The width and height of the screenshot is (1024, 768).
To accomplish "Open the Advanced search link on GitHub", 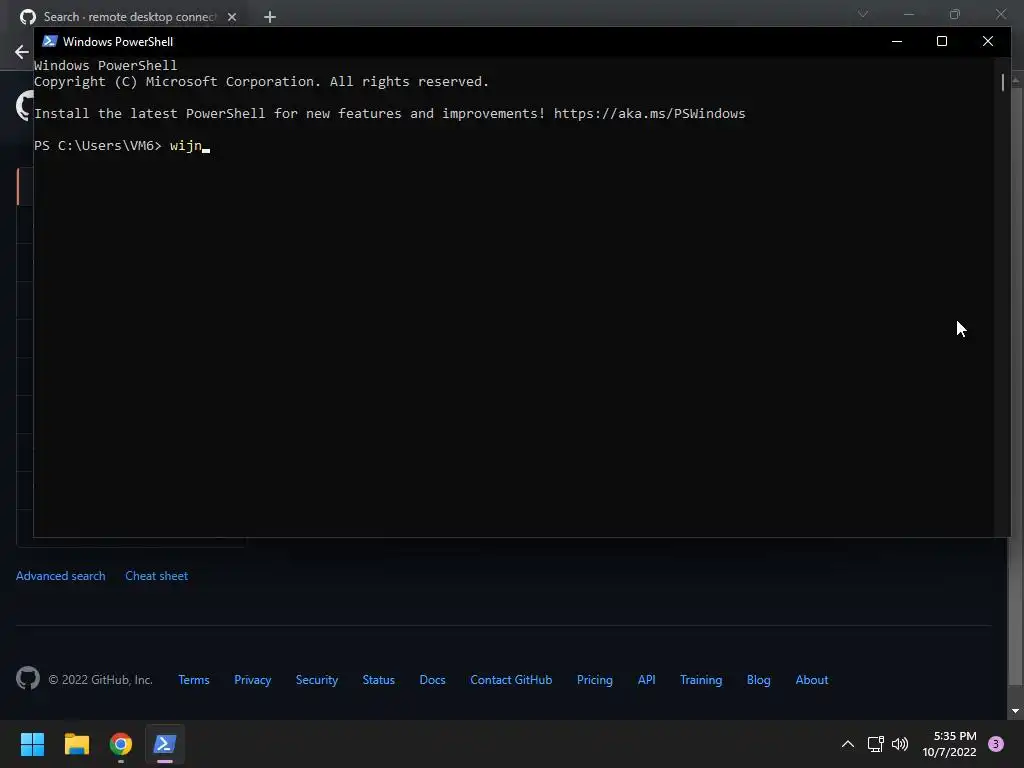I will point(61,576).
